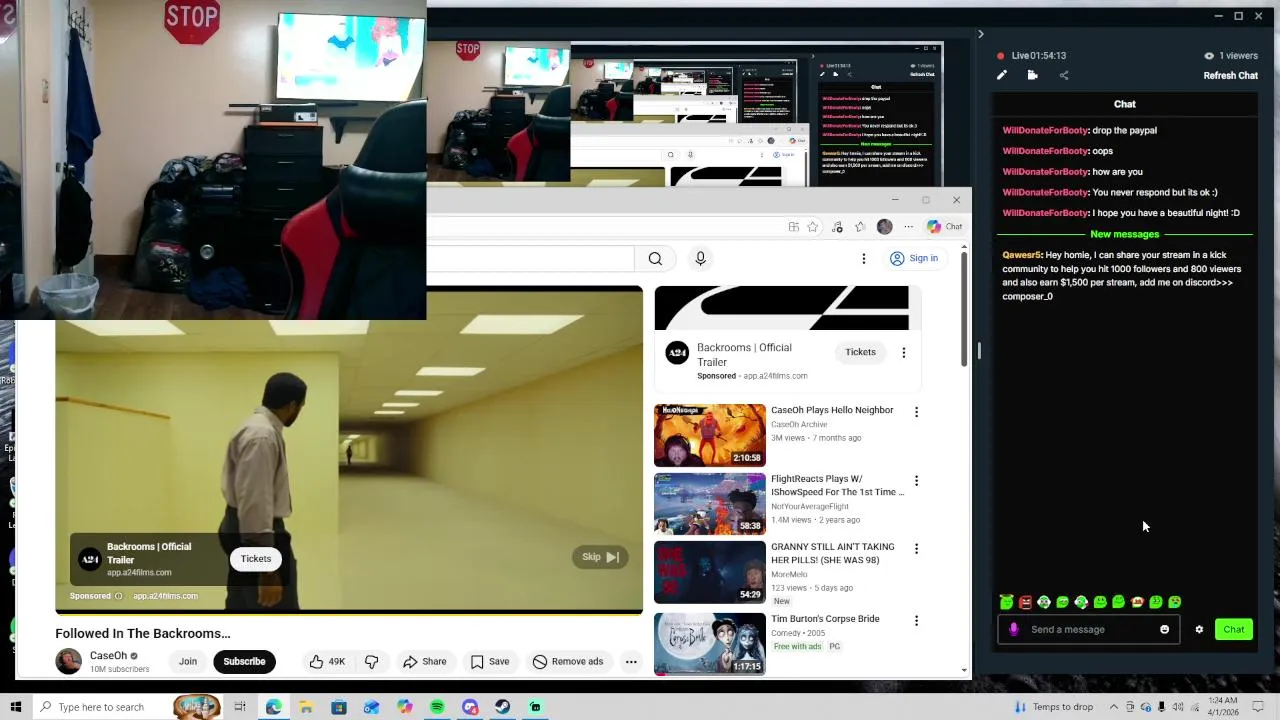Open Spotify from taskbar

click(x=437, y=707)
